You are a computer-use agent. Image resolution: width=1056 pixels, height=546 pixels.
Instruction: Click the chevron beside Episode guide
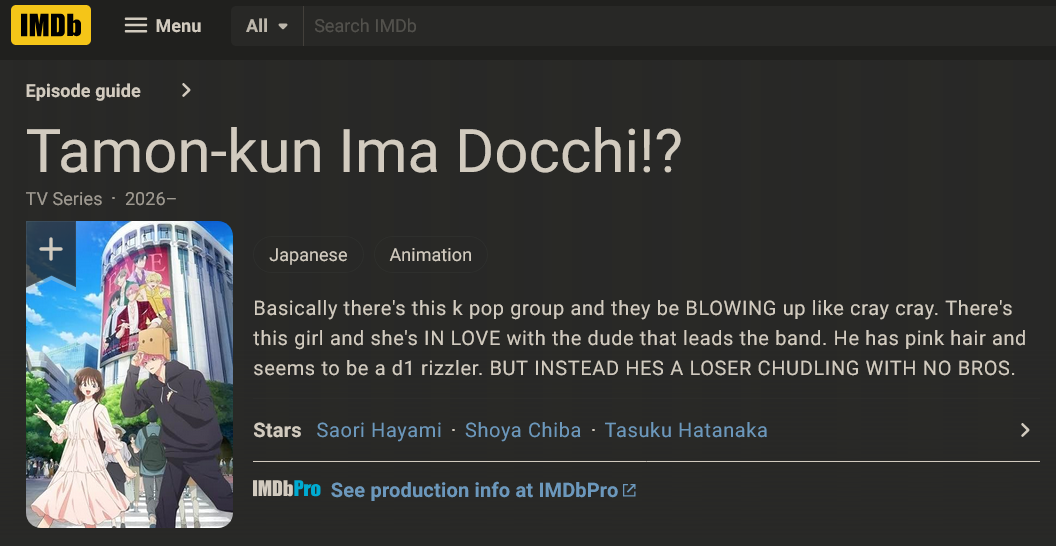point(187,90)
